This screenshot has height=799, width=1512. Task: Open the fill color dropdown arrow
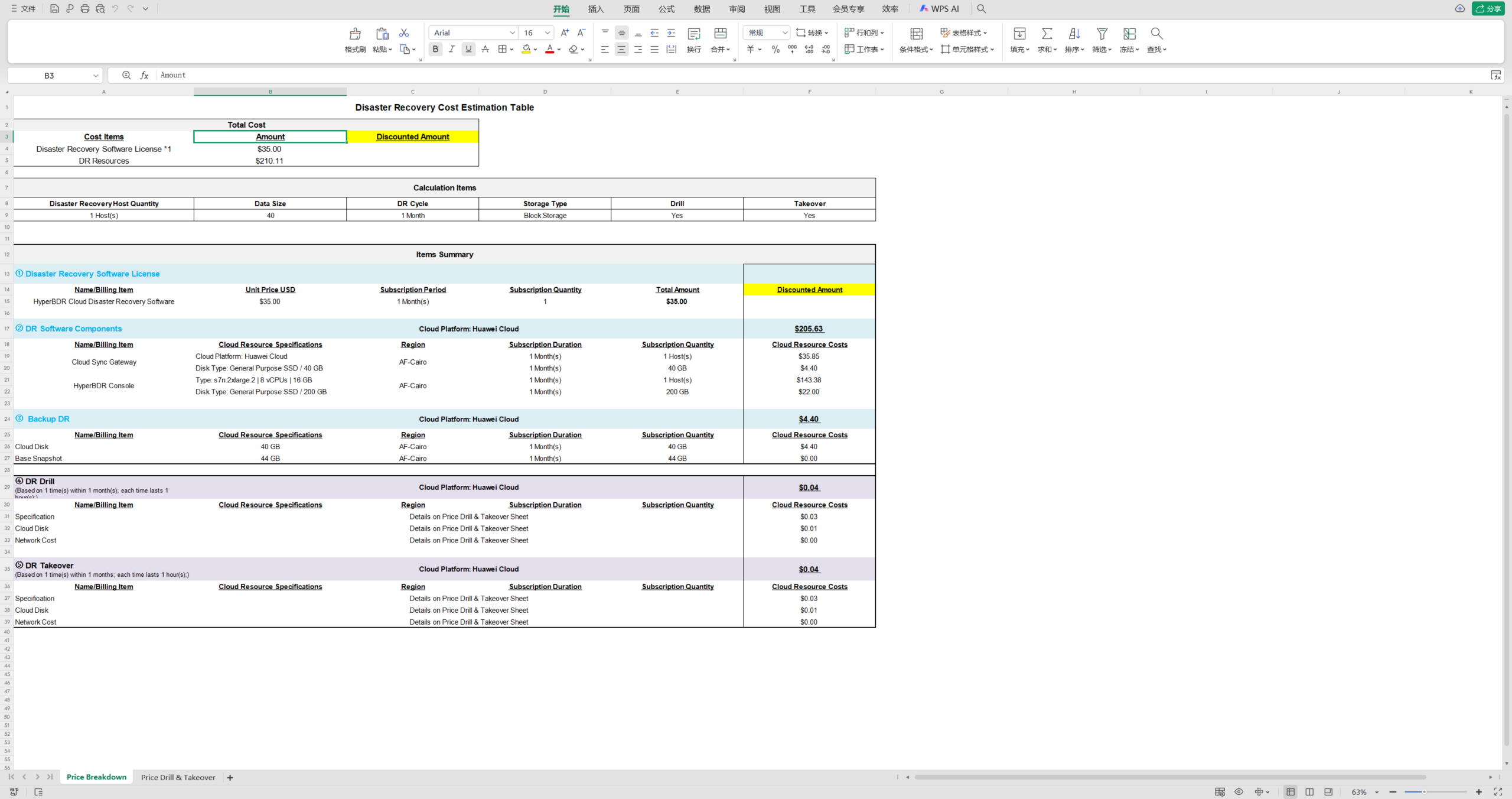click(535, 50)
